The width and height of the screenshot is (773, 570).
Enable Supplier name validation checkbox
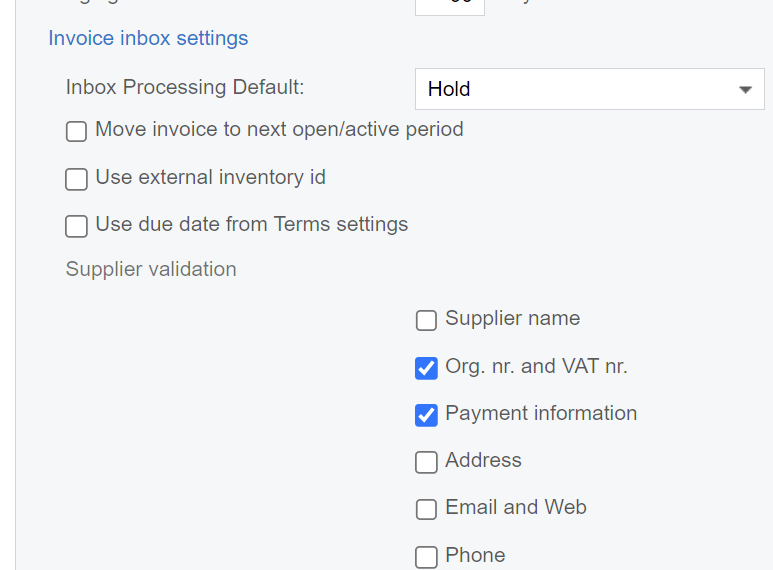tap(426, 320)
